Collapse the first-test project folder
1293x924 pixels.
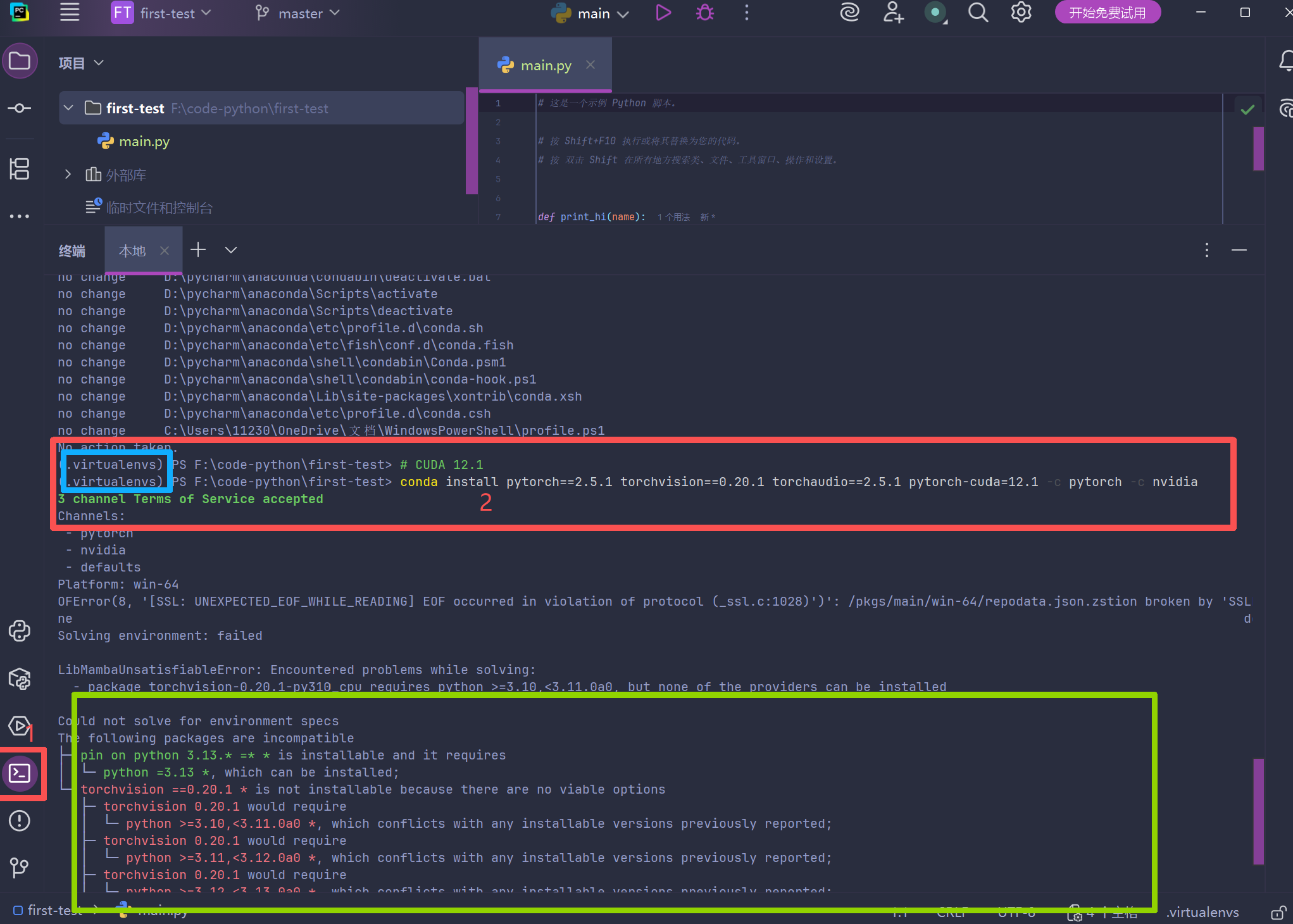tap(69, 108)
